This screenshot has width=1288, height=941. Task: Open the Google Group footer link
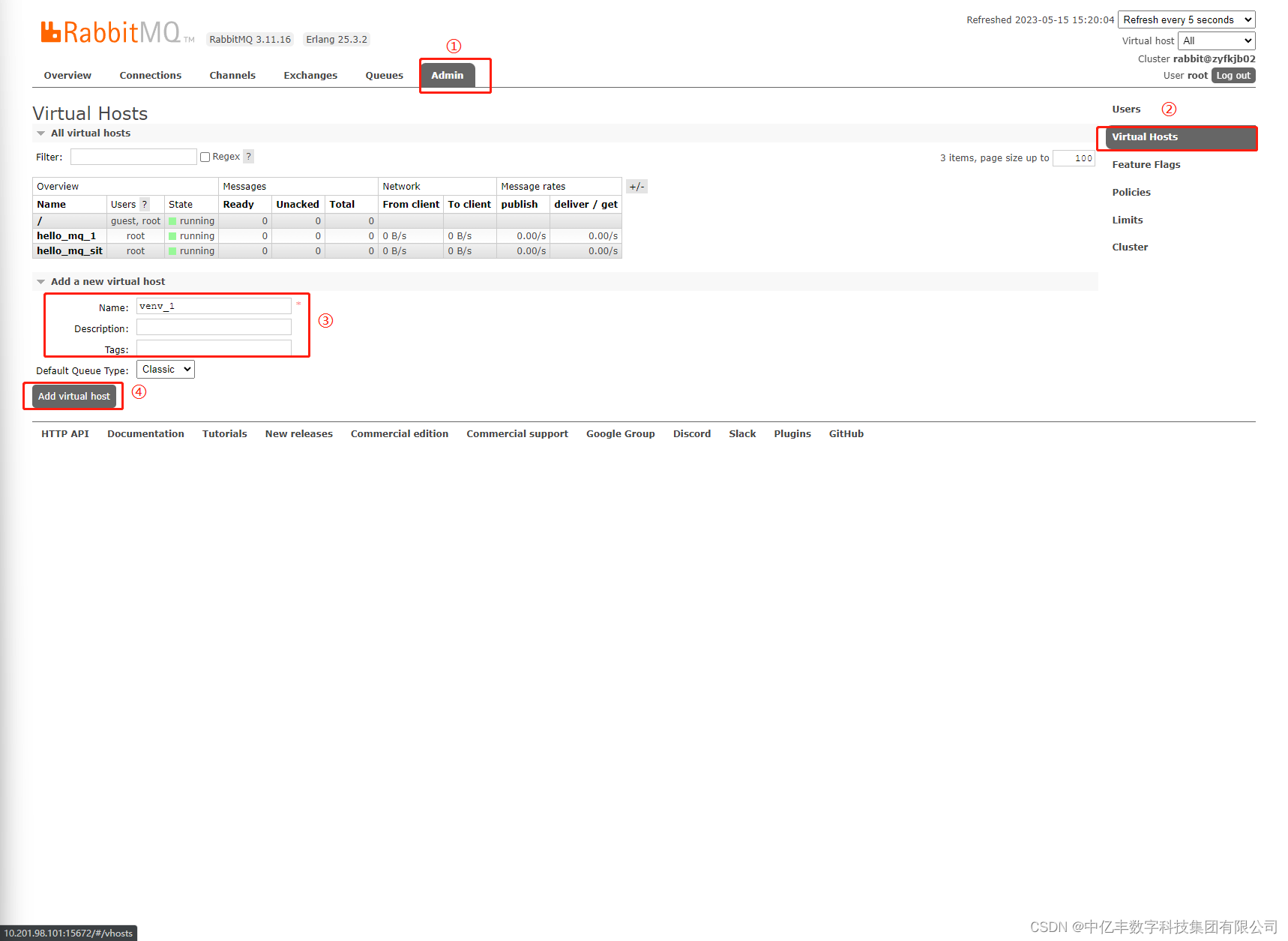pyautogui.click(x=621, y=434)
